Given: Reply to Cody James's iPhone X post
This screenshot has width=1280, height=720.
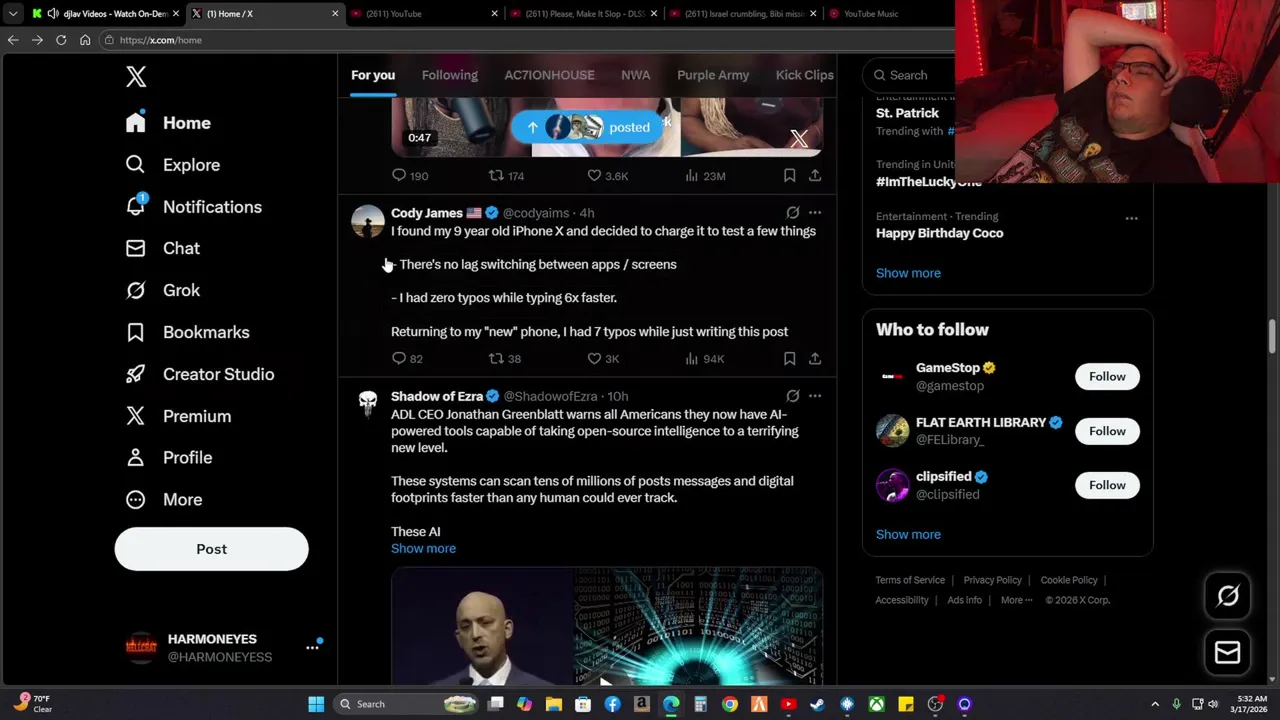Looking at the screenshot, I should pyautogui.click(x=407, y=359).
